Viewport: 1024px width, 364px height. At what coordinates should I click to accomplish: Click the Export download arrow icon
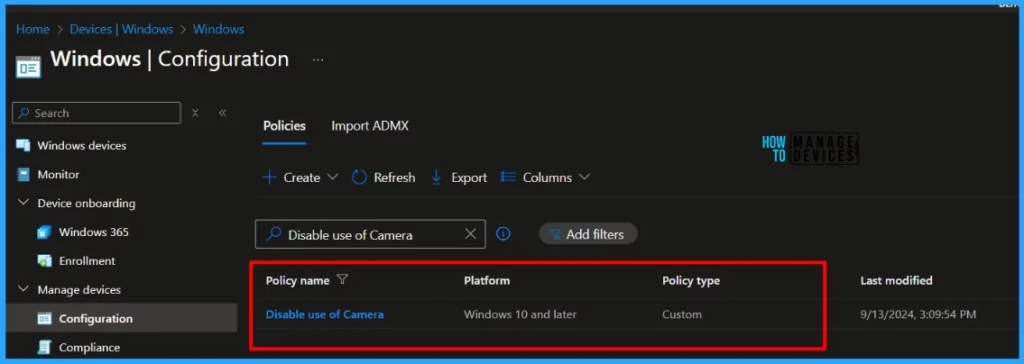tap(437, 178)
